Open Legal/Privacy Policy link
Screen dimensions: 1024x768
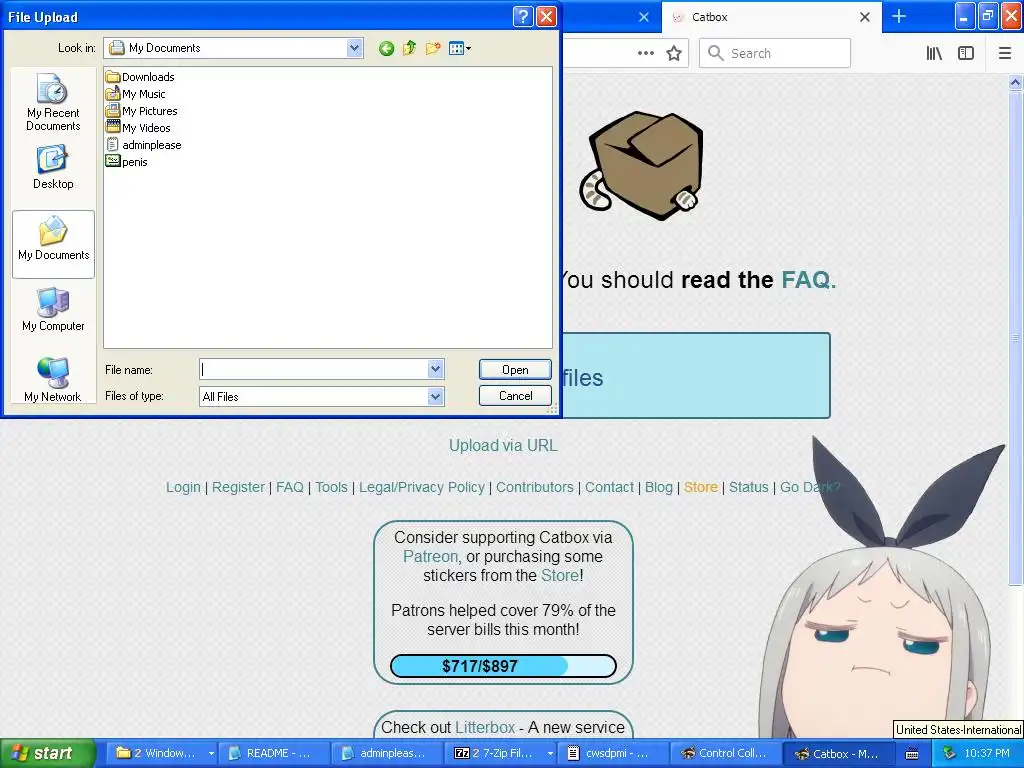422,487
